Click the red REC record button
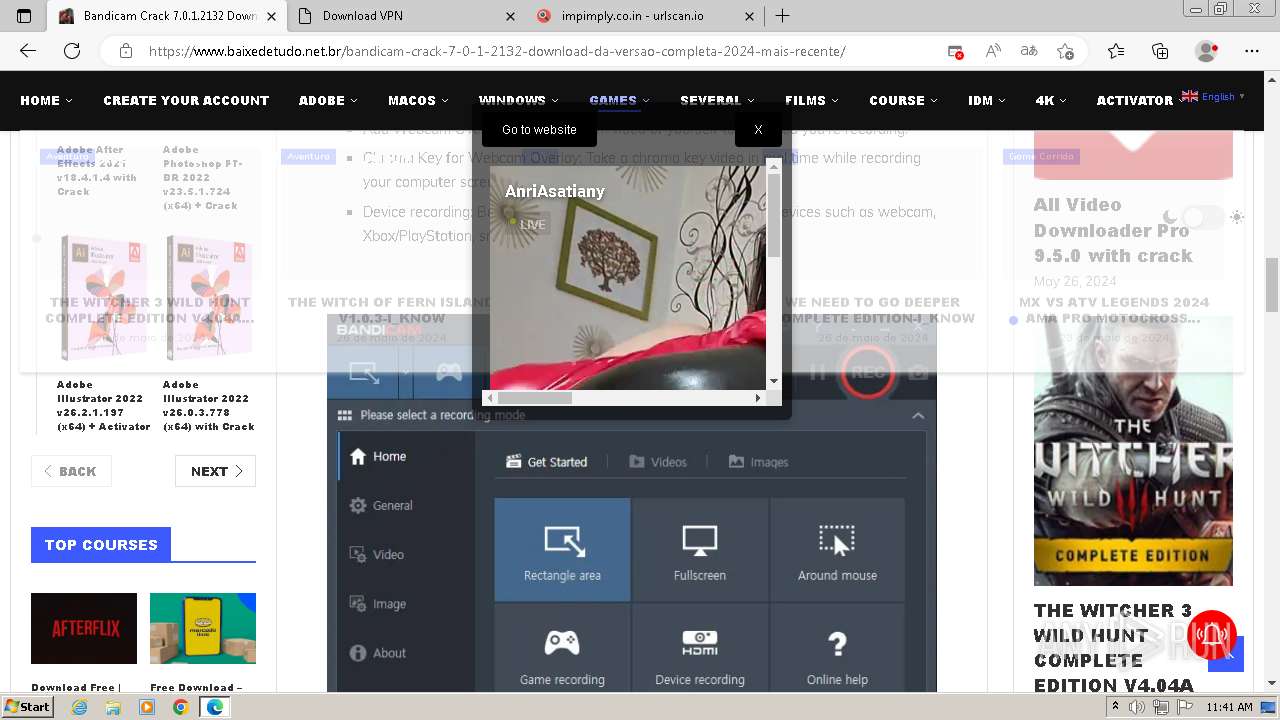Image resolution: width=1280 pixels, height=720 pixels. [866, 372]
